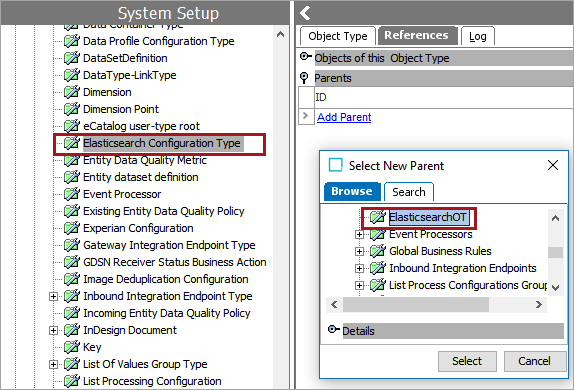574x390 pixels.
Task: Click the Global Business Rules icon in the dialog
Action: (377, 251)
